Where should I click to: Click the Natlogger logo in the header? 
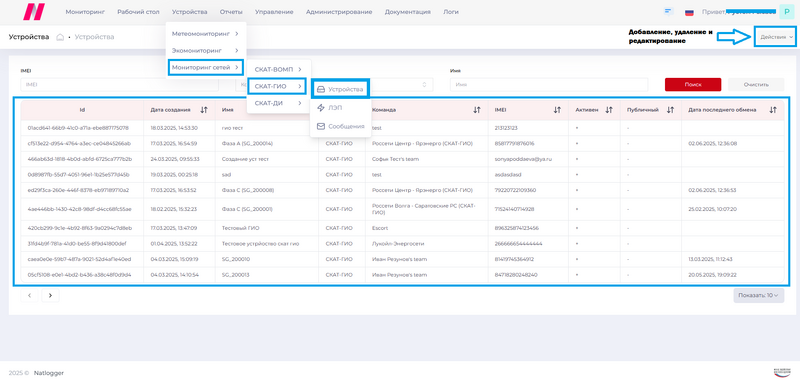pyautogui.click(x=34, y=11)
